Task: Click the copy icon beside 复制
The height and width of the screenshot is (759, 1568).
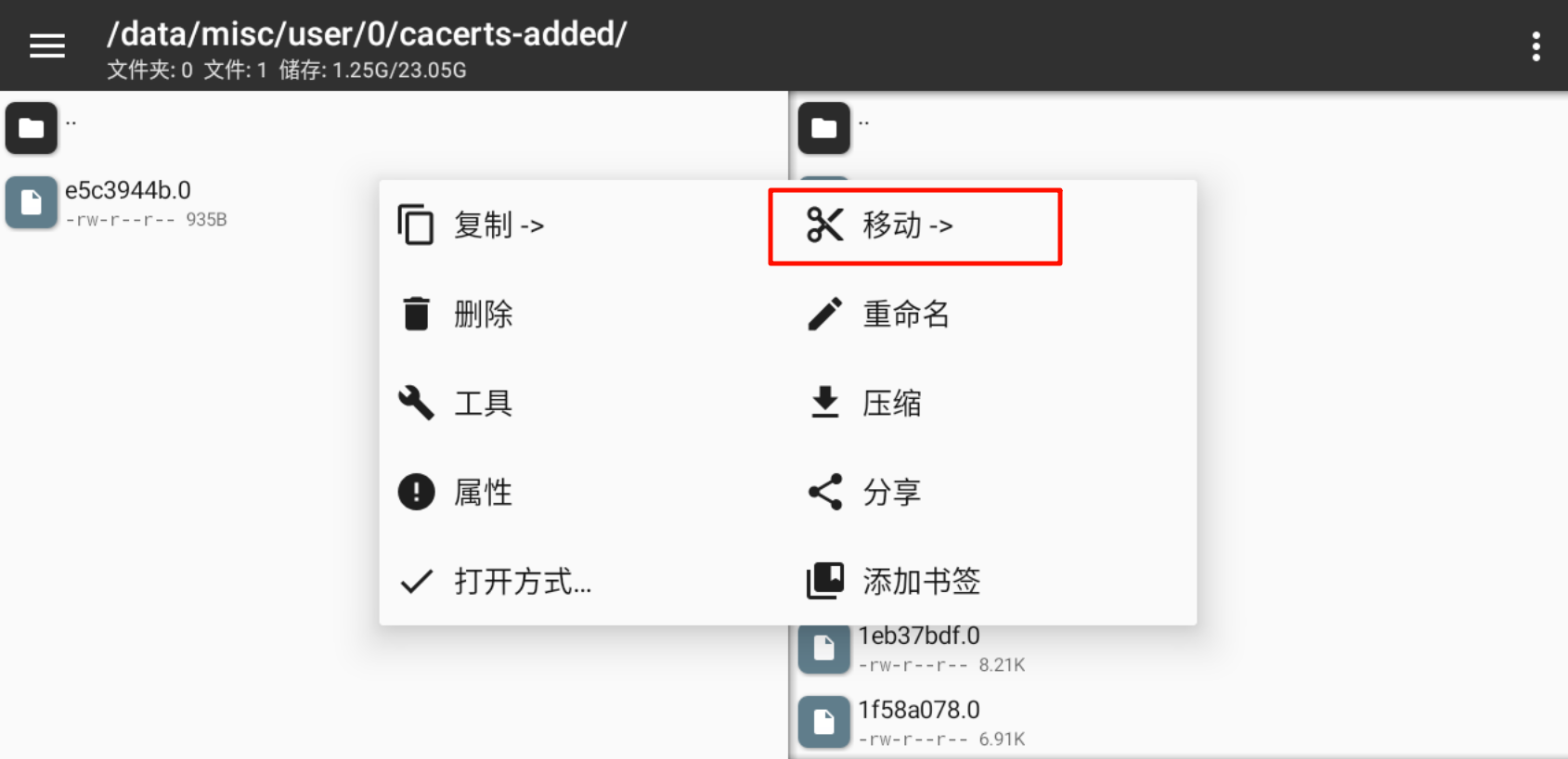Action: coord(416,225)
